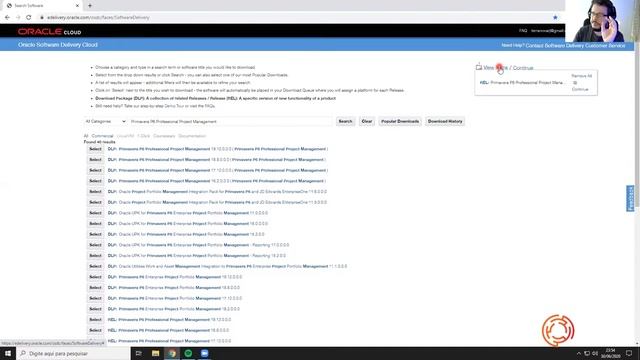The width and height of the screenshot is (640, 360).
Task: Click the Windows taskbar search box
Action: point(73,353)
